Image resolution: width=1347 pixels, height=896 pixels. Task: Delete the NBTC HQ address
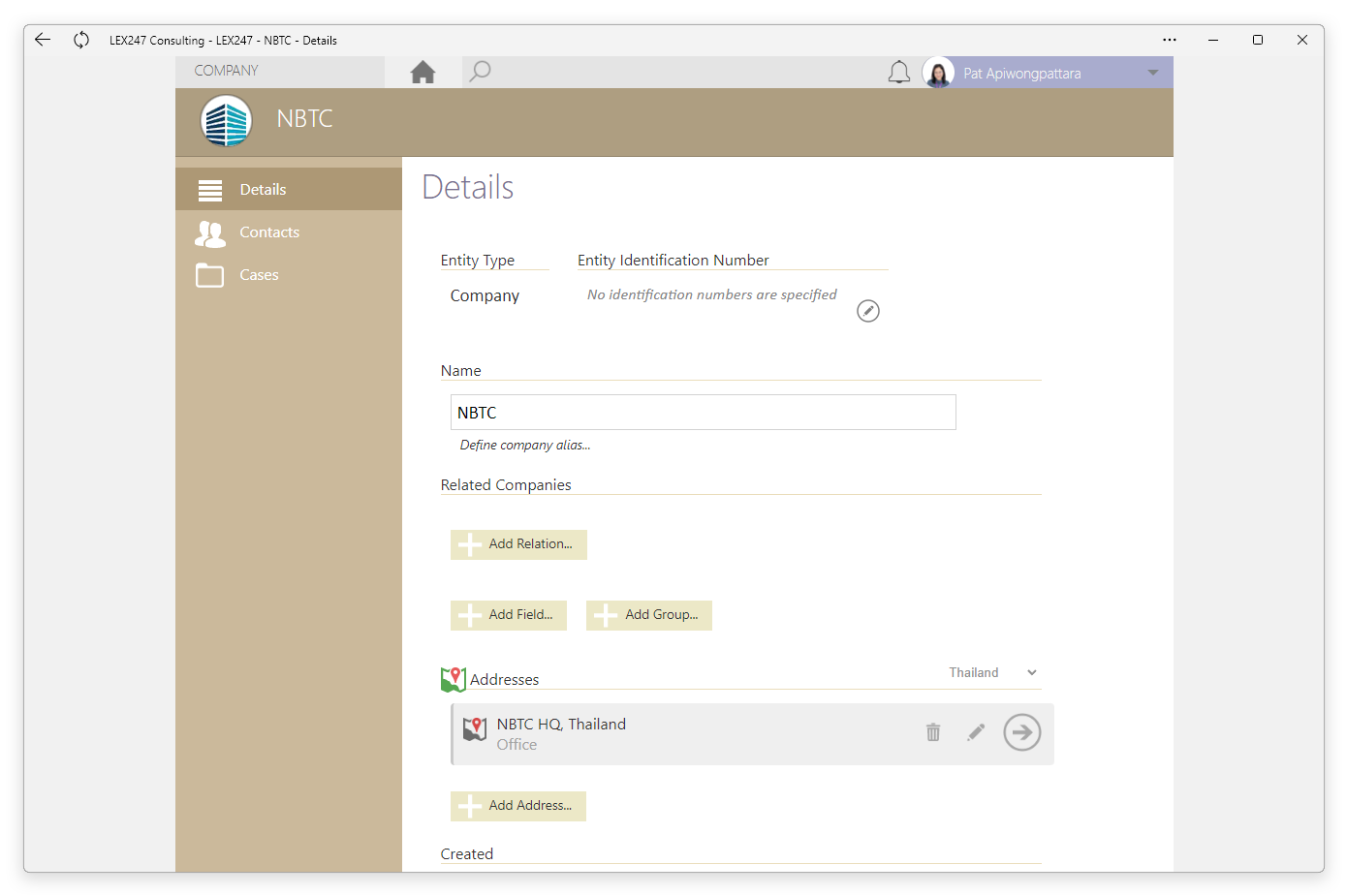pyautogui.click(x=933, y=732)
